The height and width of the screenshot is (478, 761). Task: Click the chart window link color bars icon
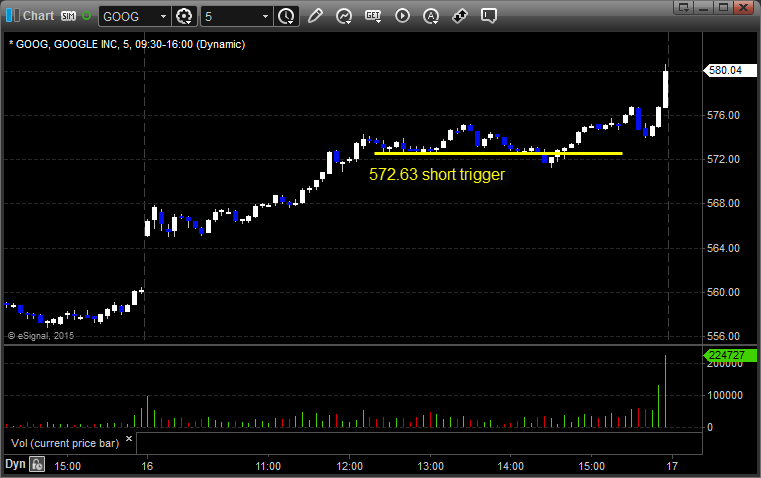13,16
